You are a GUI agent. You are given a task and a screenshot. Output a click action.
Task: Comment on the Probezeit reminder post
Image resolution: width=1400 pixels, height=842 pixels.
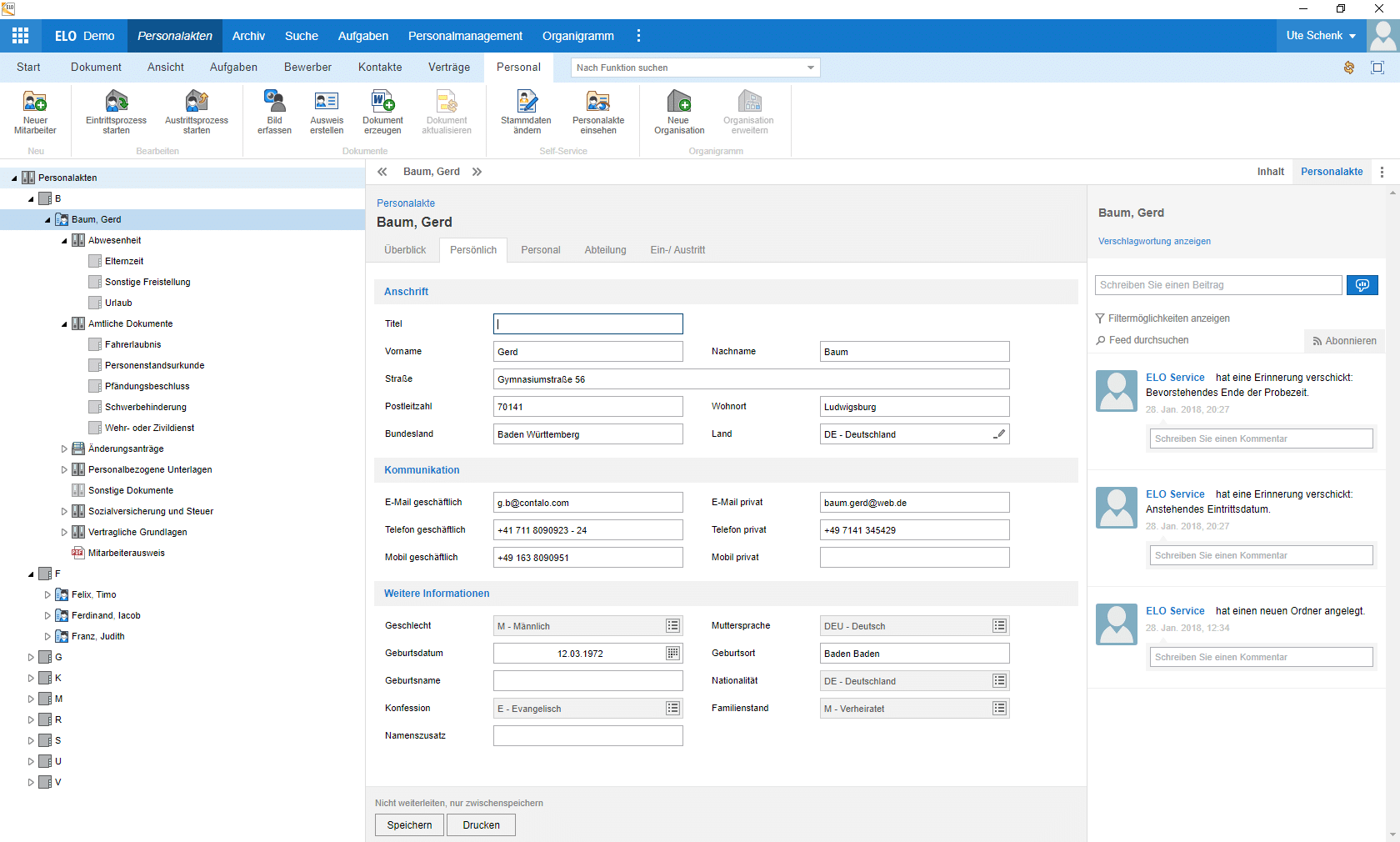tap(1262, 439)
